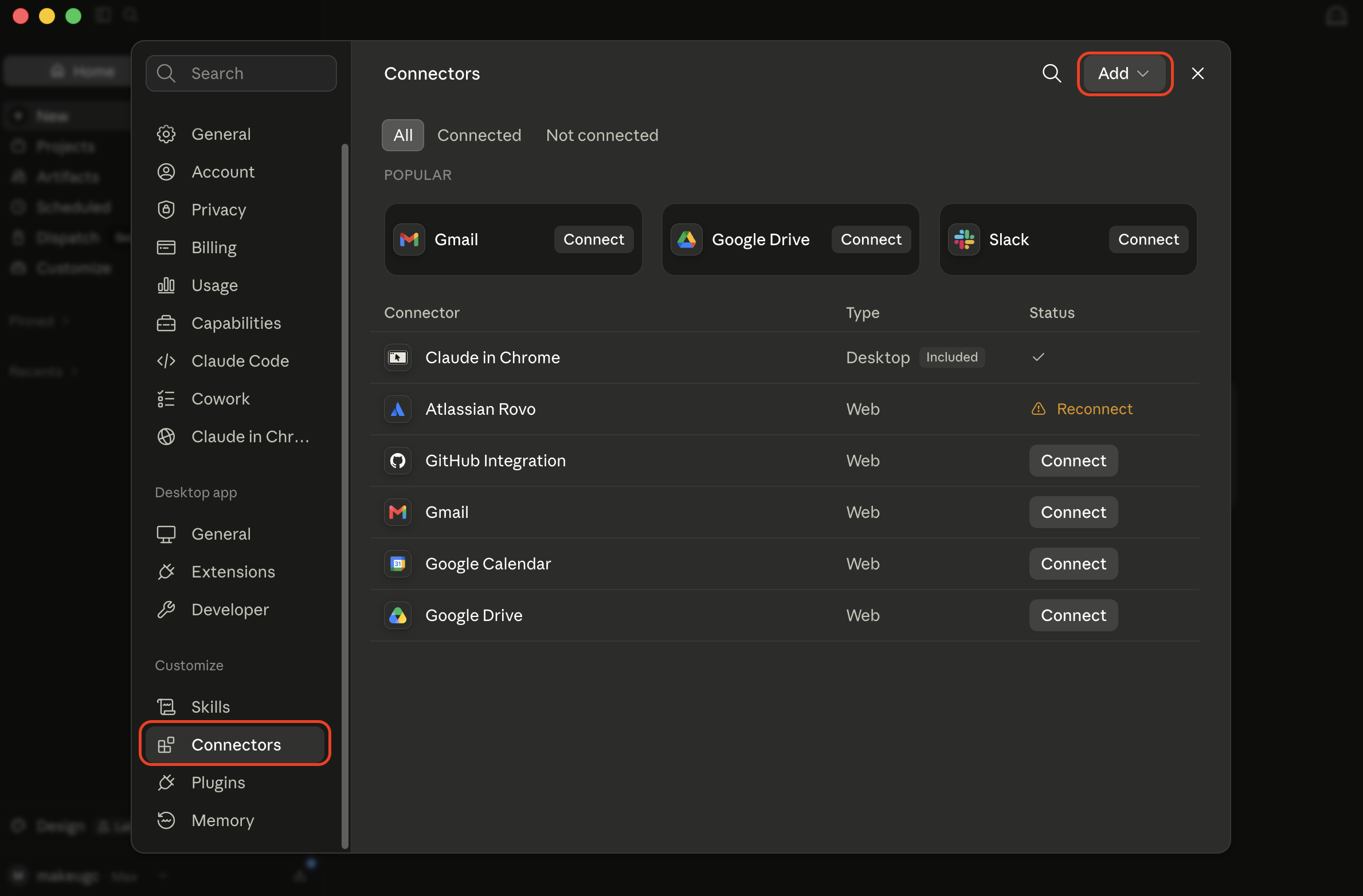Click the Connector column header
Image resolution: width=1363 pixels, height=896 pixels.
(422, 313)
